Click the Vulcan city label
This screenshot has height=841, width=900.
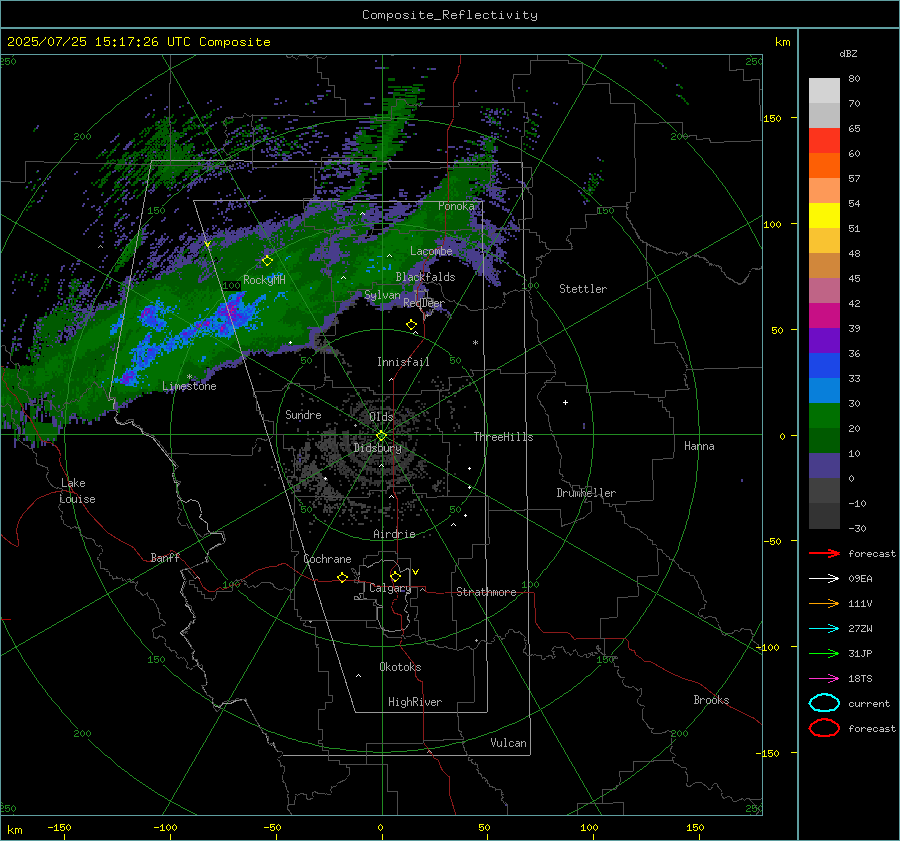[x=508, y=743]
